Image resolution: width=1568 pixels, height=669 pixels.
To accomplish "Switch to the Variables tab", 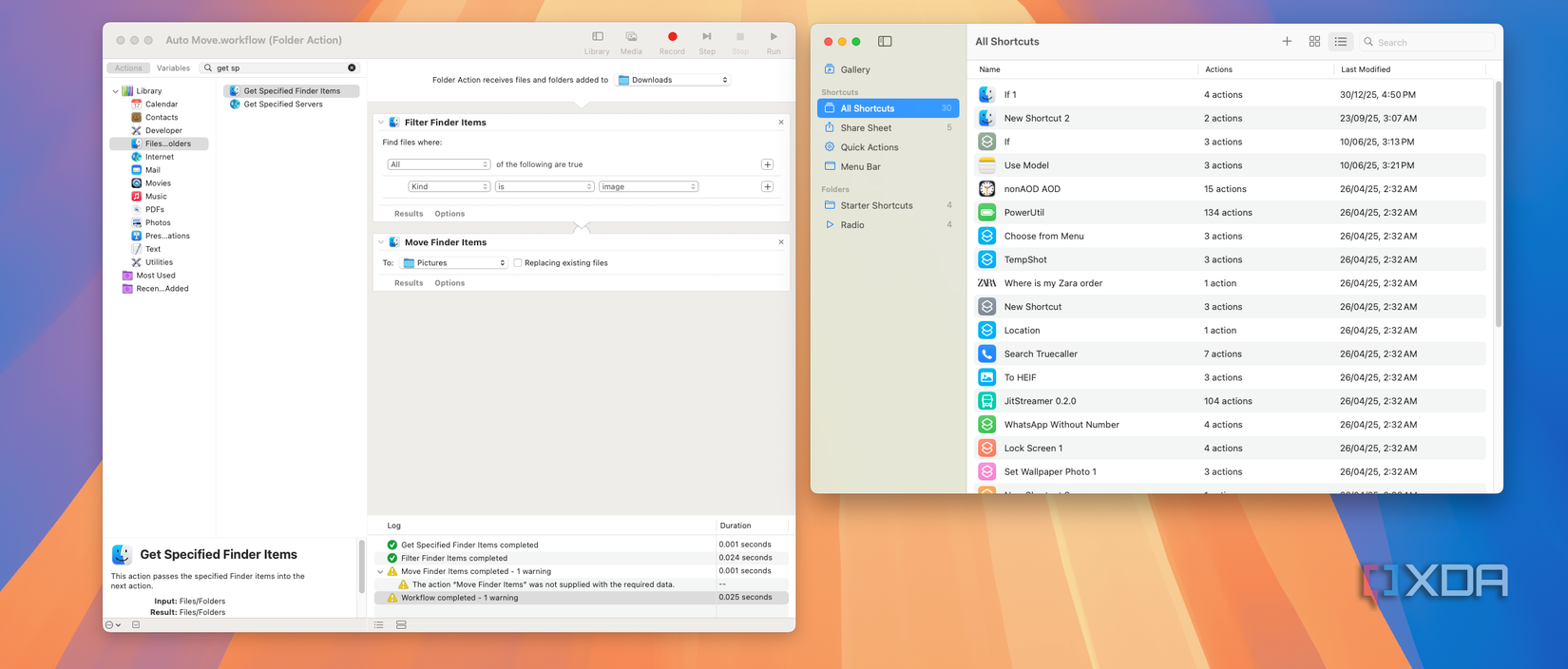I will pos(173,68).
